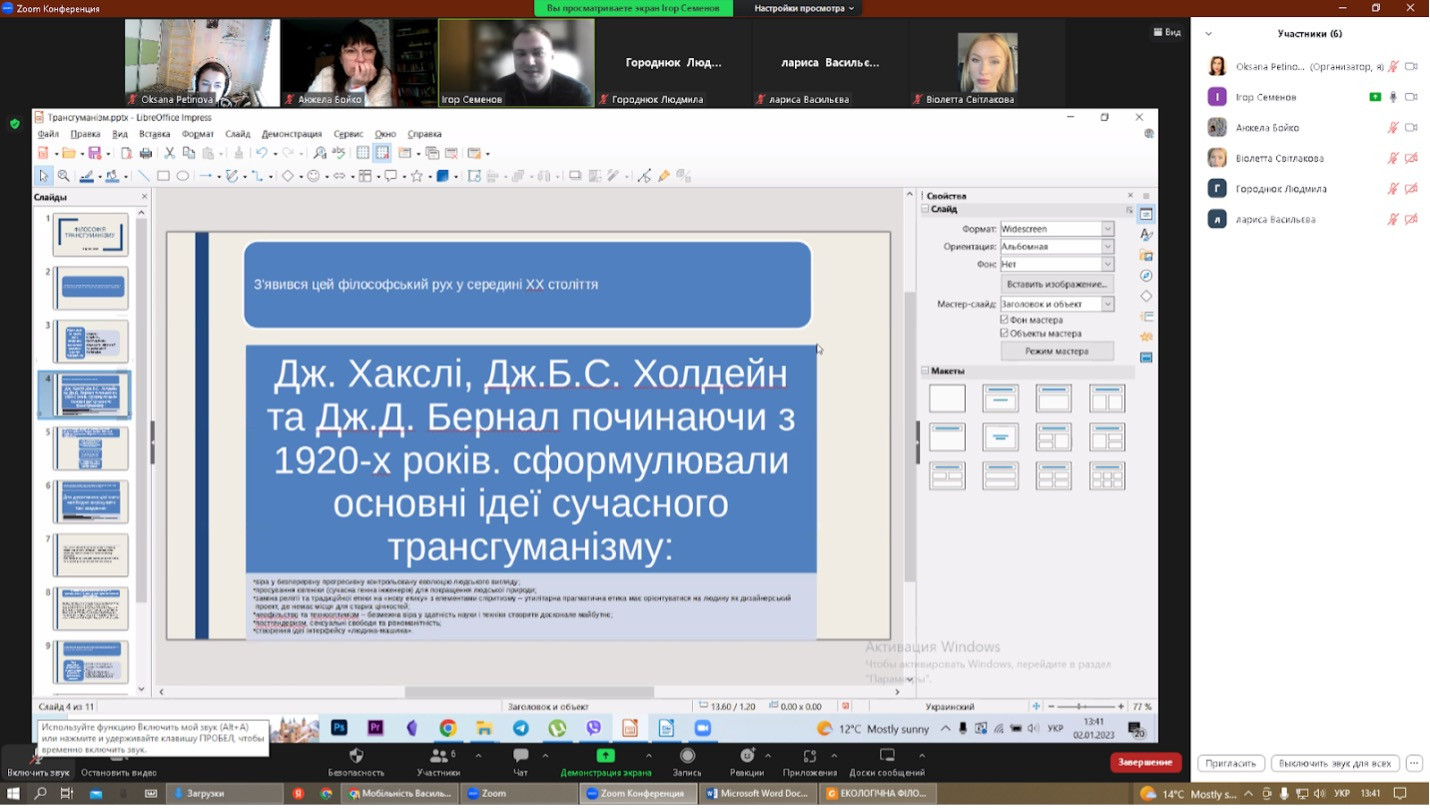Open the Ориентация dropdown

(x=1107, y=247)
